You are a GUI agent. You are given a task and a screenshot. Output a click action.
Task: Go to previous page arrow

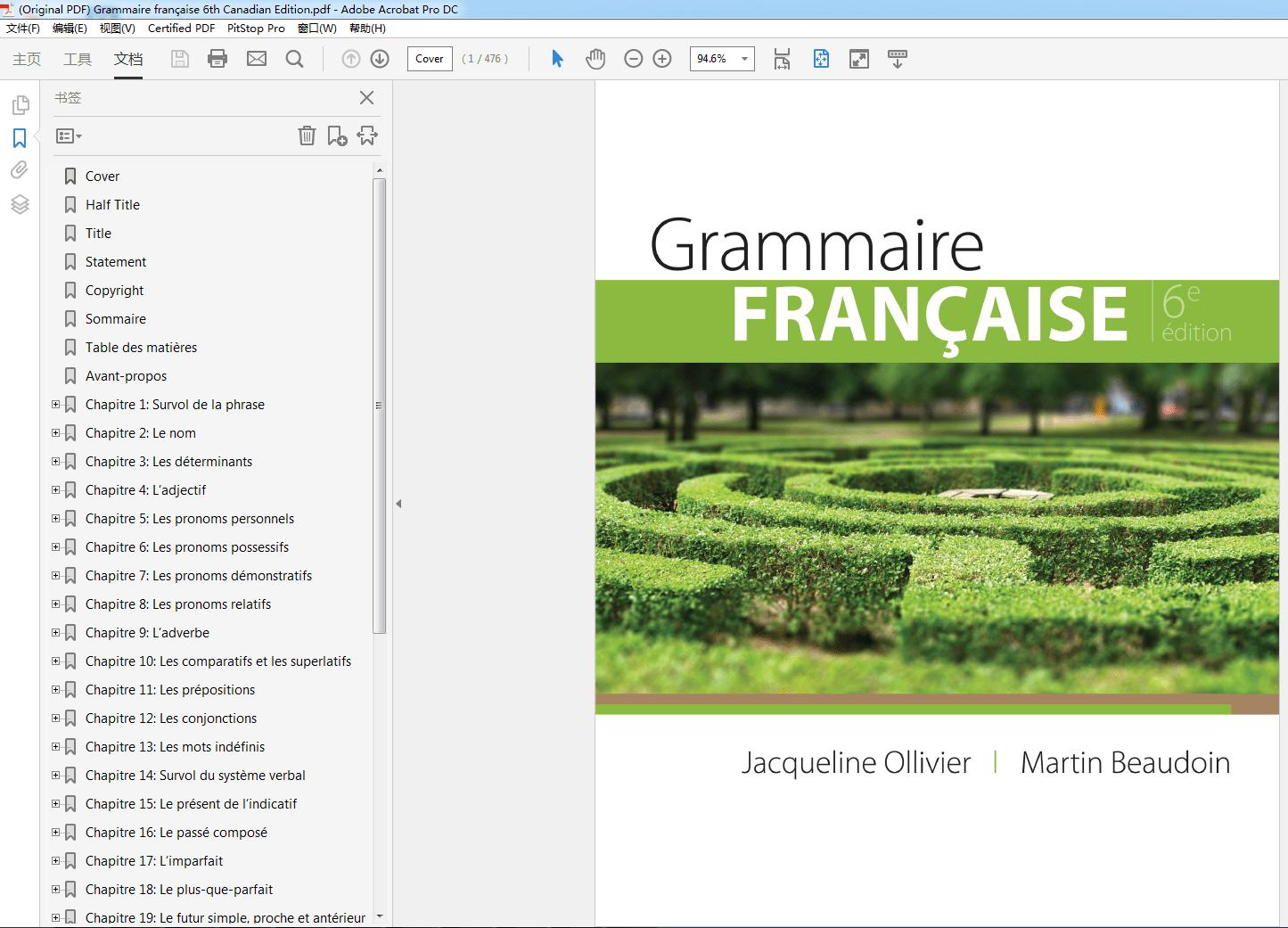(x=351, y=59)
